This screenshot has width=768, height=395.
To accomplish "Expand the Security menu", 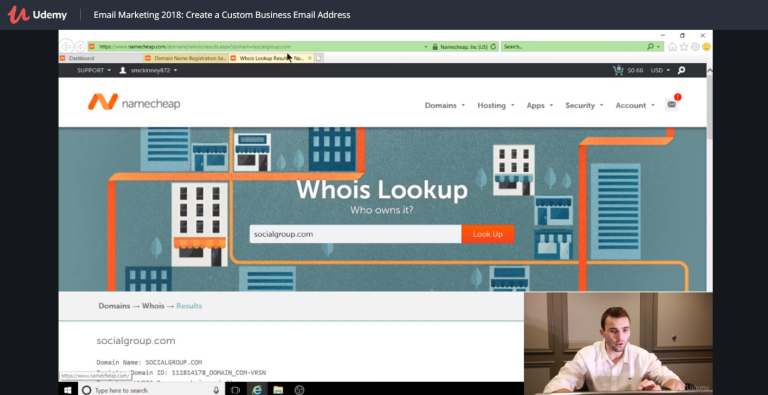I will (584, 105).
